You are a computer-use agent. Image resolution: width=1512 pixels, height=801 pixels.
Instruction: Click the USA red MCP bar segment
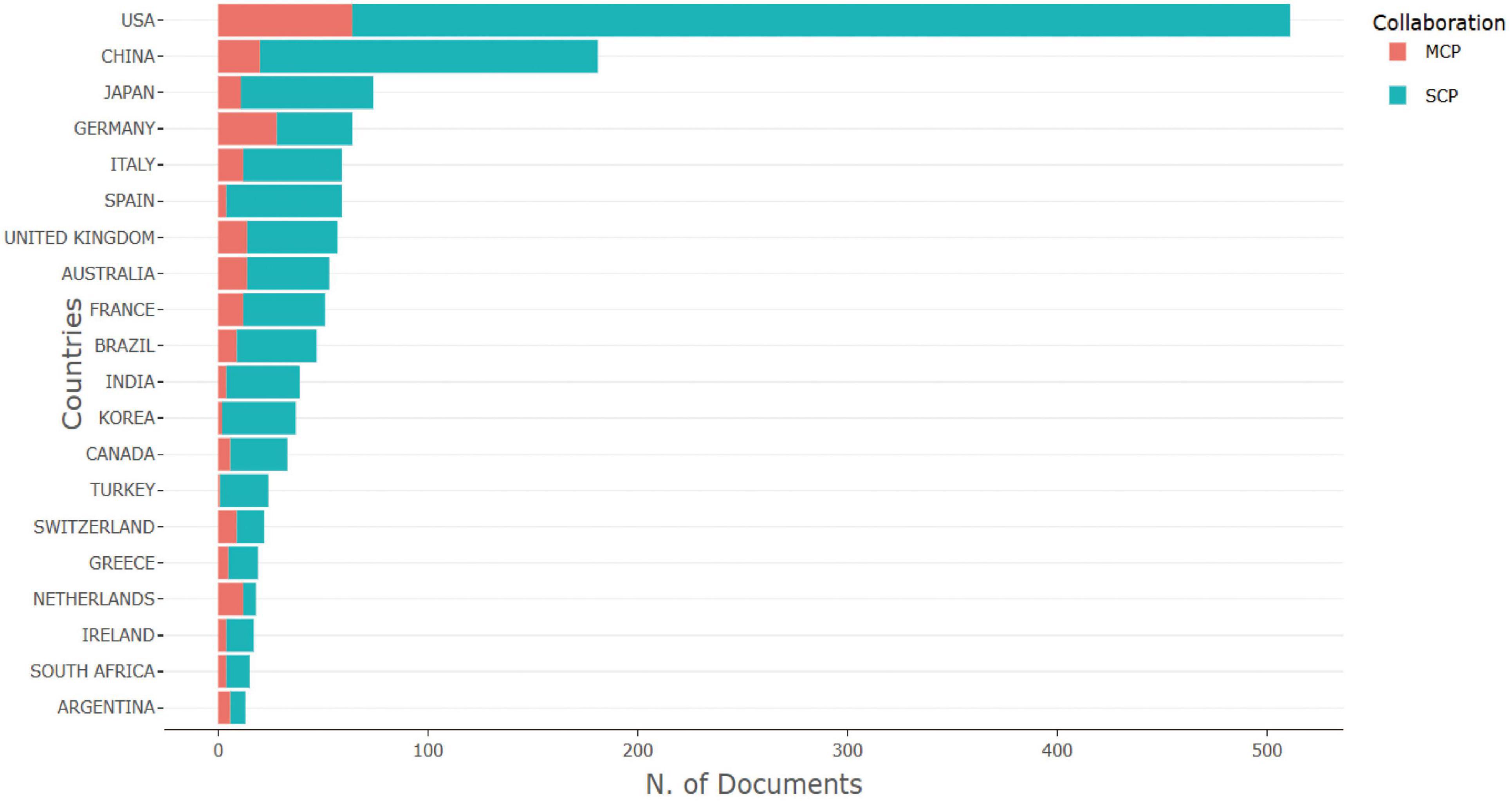click(285, 20)
